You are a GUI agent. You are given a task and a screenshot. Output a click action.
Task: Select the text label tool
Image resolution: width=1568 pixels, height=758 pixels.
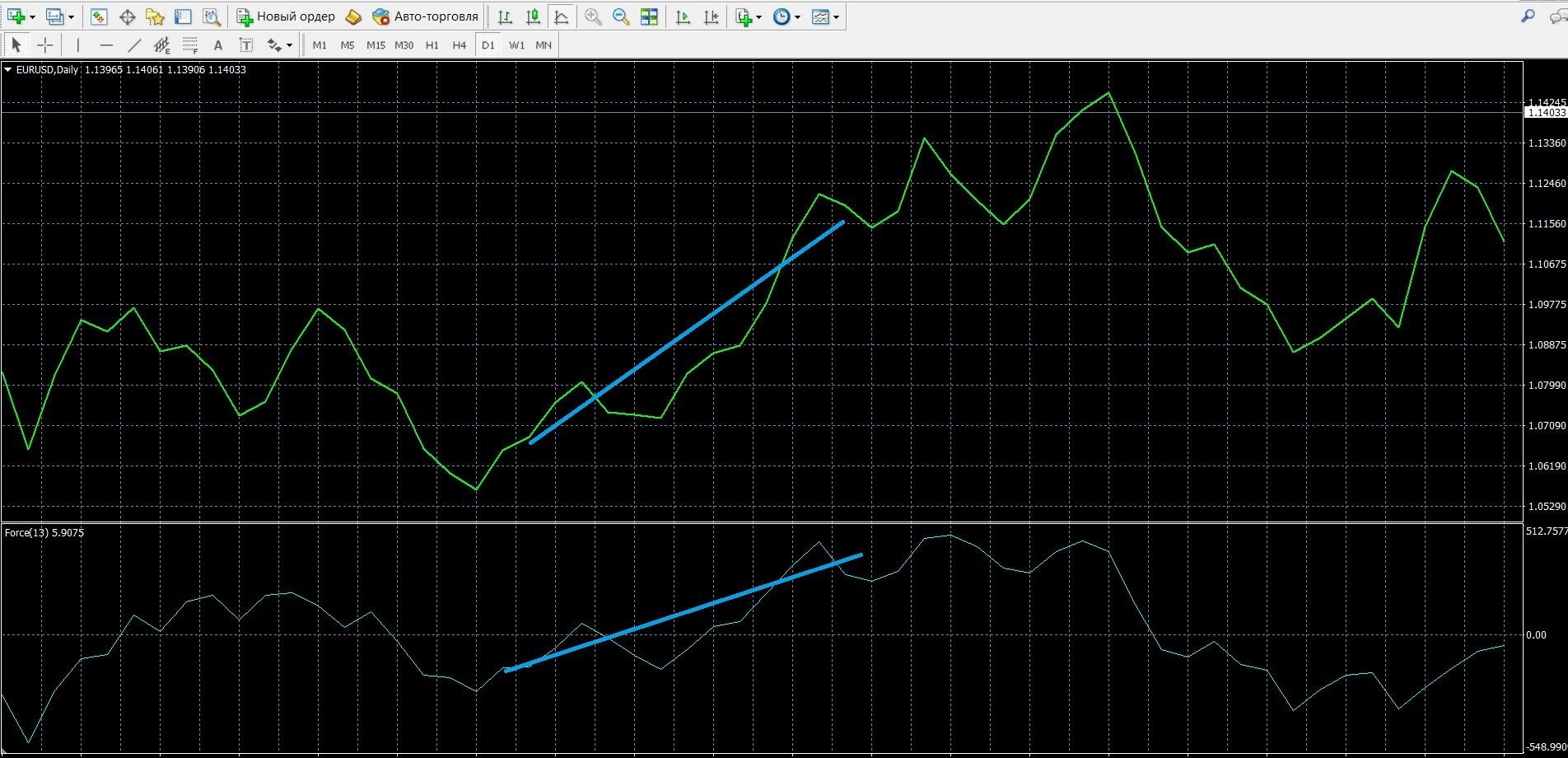coord(246,45)
